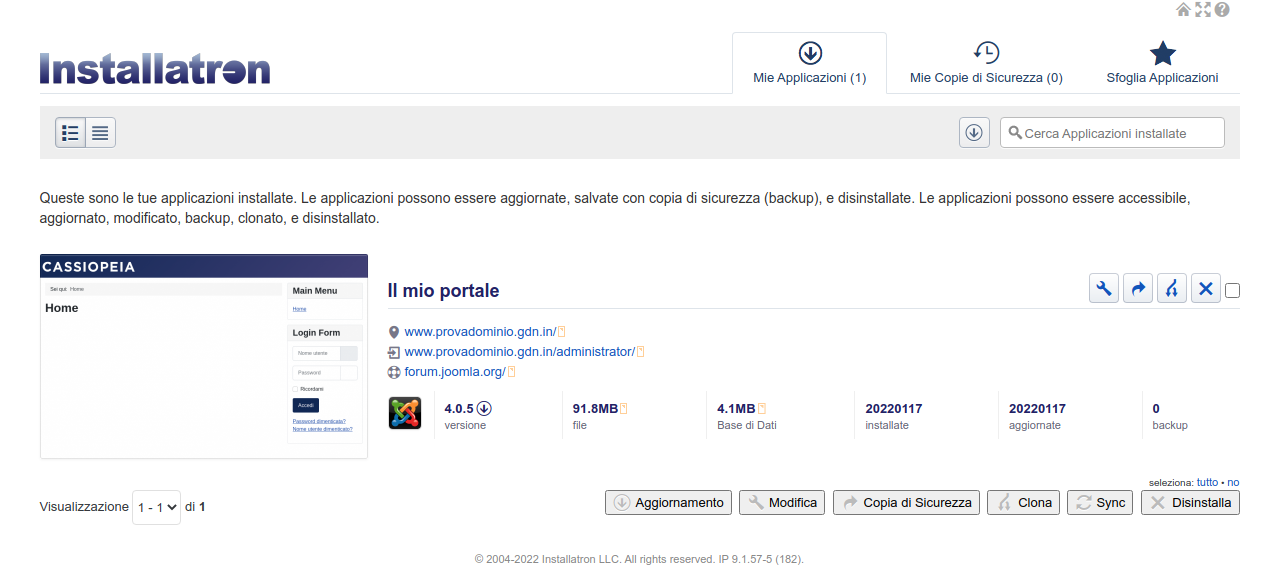Tick the checkbox for Il mio portale
This screenshot has width=1277, height=582.
click(1232, 291)
